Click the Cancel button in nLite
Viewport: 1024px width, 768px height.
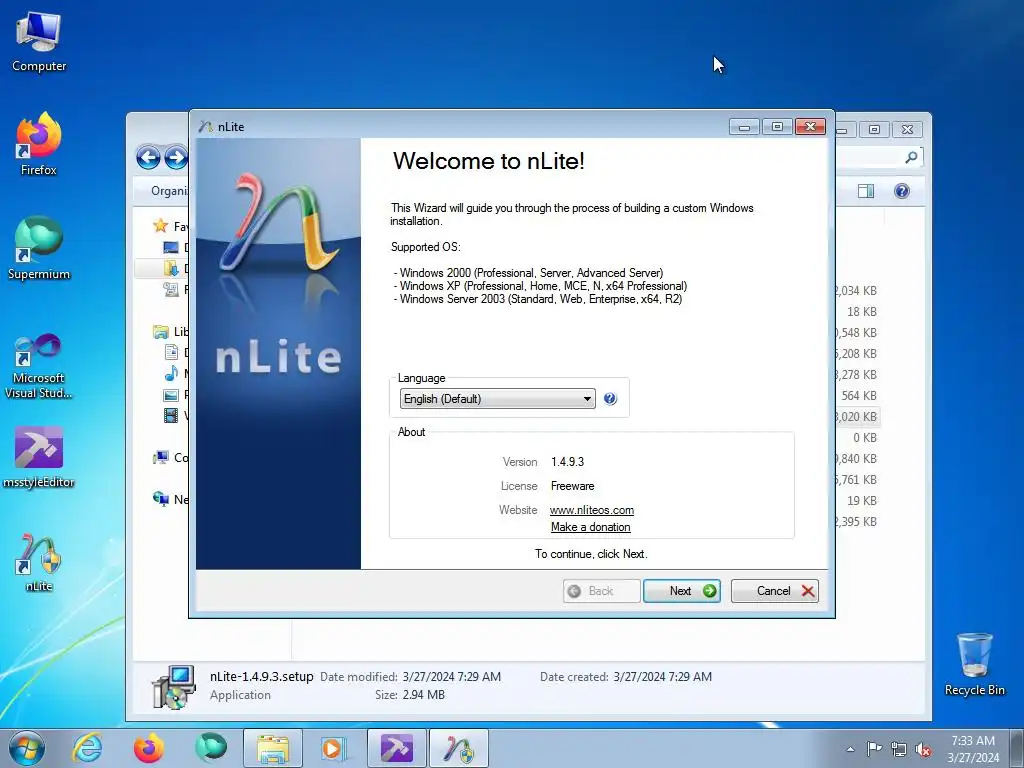[x=775, y=591]
